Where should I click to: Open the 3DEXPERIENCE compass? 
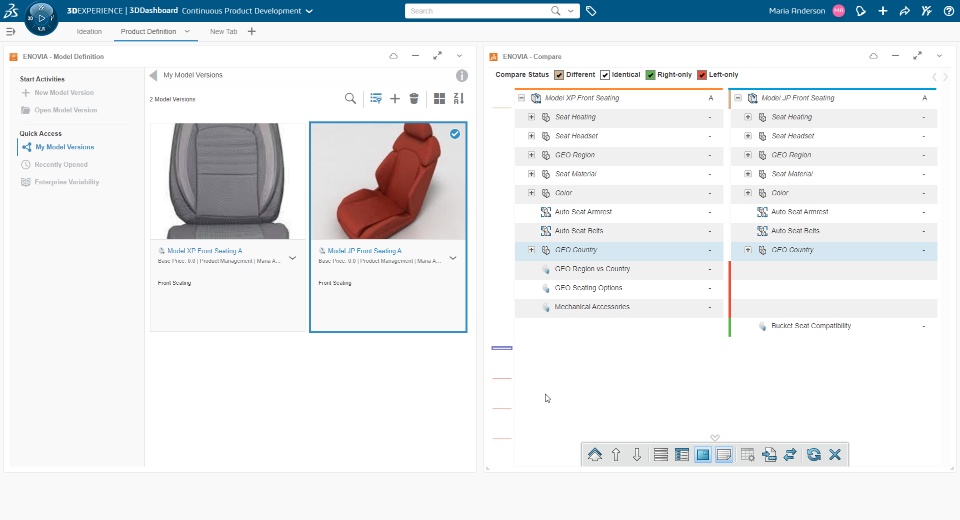(41, 18)
